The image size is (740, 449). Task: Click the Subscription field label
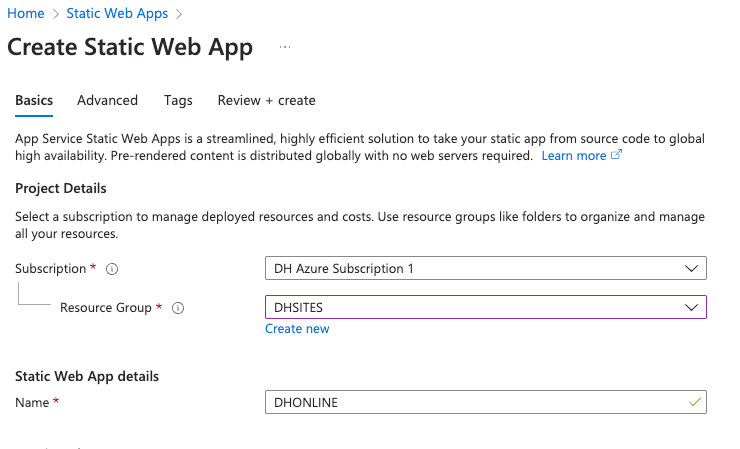click(50, 269)
